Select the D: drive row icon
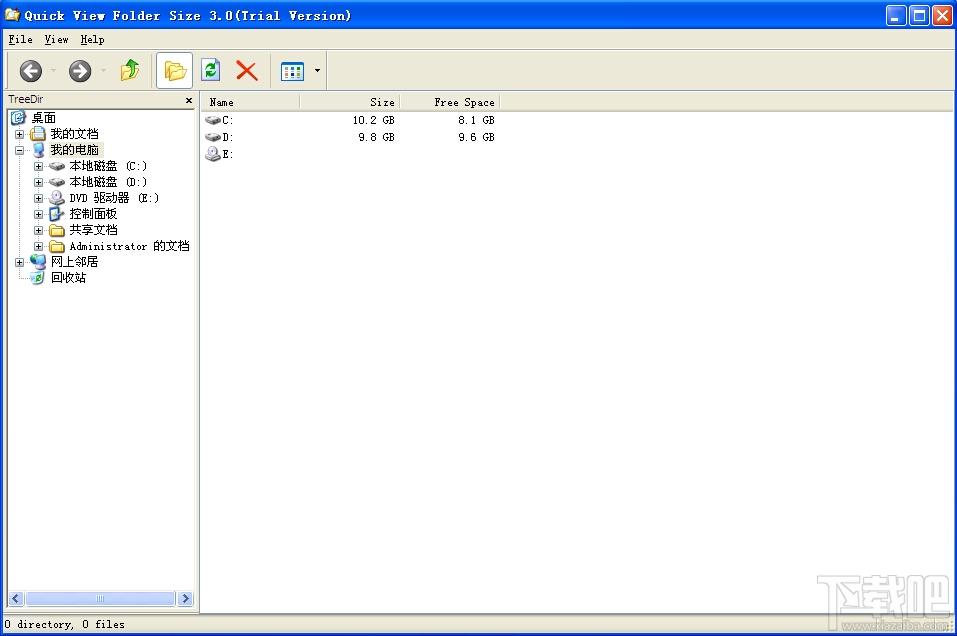The width and height of the screenshot is (957, 636). (213, 137)
